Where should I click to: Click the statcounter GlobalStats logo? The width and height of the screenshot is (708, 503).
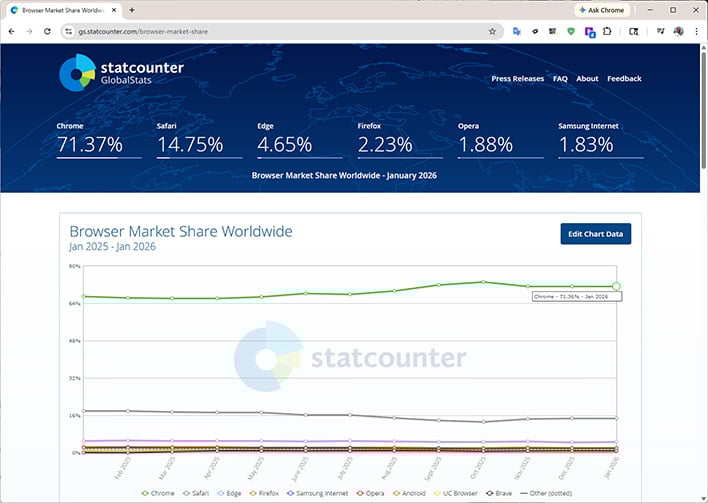(121, 73)
